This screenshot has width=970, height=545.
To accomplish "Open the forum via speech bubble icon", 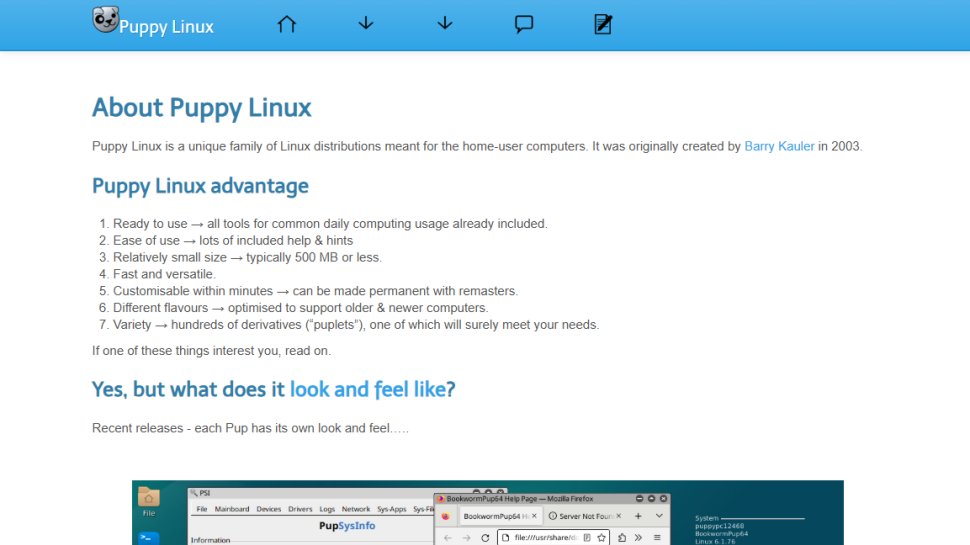I will (524, 24).
